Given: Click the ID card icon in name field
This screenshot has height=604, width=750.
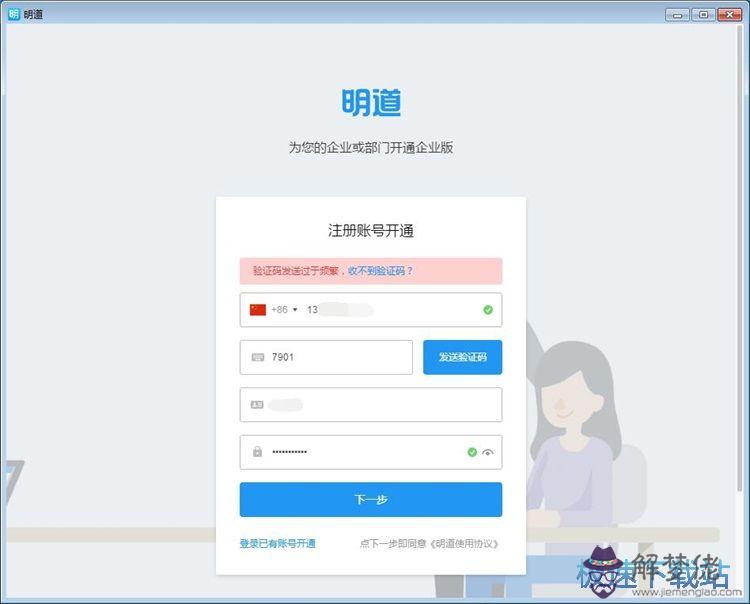Looking at the screenshot, I should [257, 405].
